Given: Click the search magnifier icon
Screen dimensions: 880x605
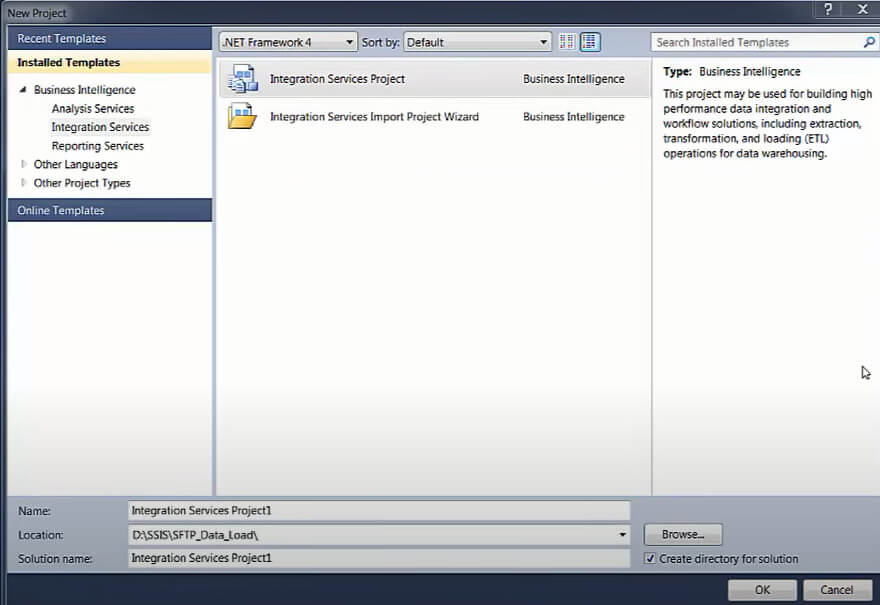Looking at the screenshot, I should [x=869, y=42].
